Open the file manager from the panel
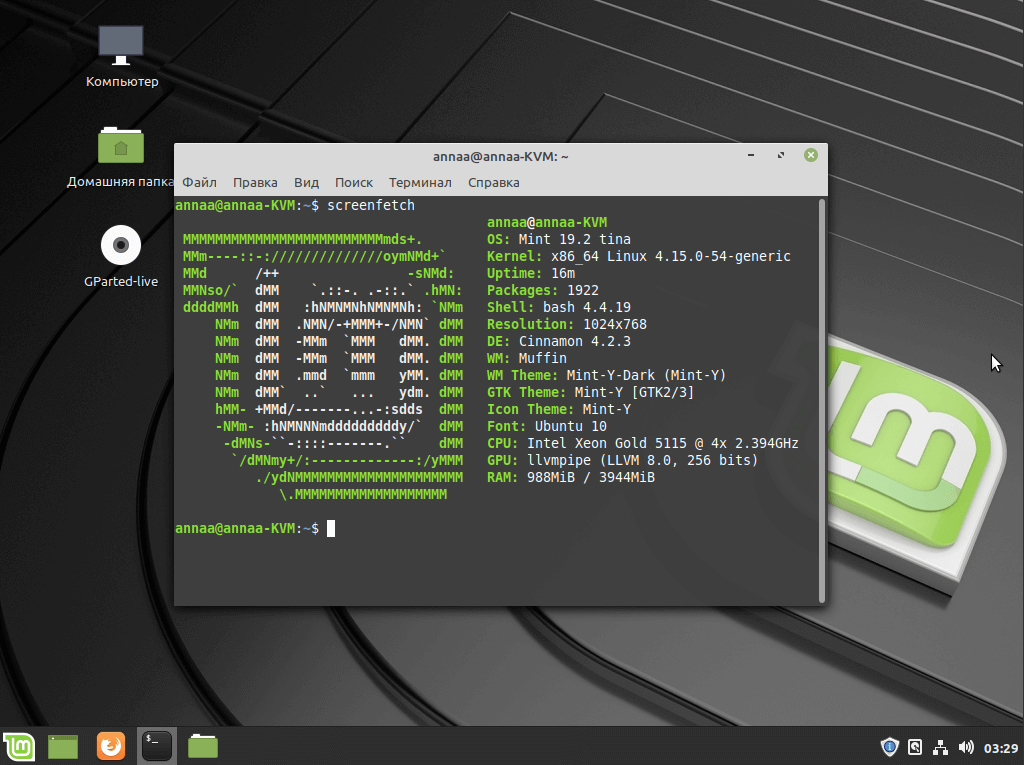The width and height of the screenshot is (1024, 765). (202, 746)
